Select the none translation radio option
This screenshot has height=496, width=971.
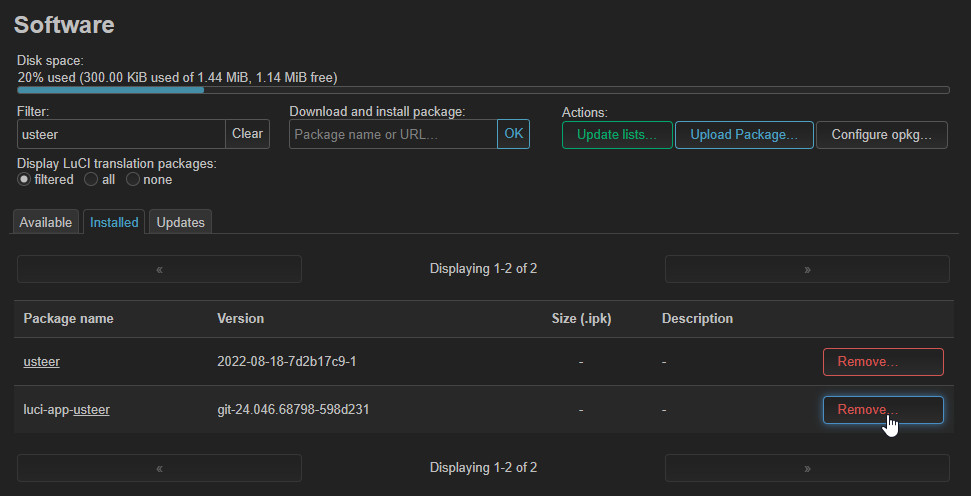(132, 180)
